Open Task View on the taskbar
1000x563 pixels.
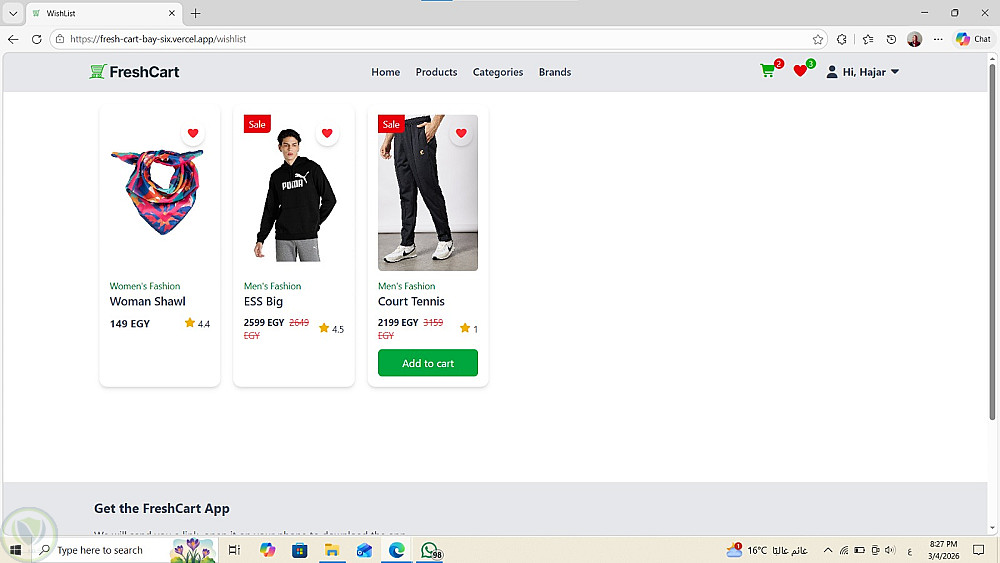click(x=234, y=550)
